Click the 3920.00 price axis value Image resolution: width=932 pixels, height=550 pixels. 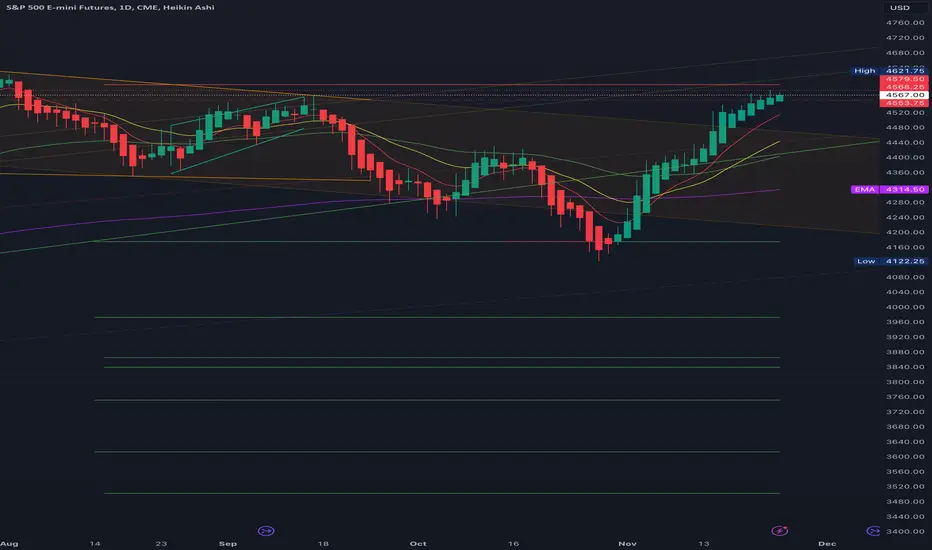(x=905, y=337)
